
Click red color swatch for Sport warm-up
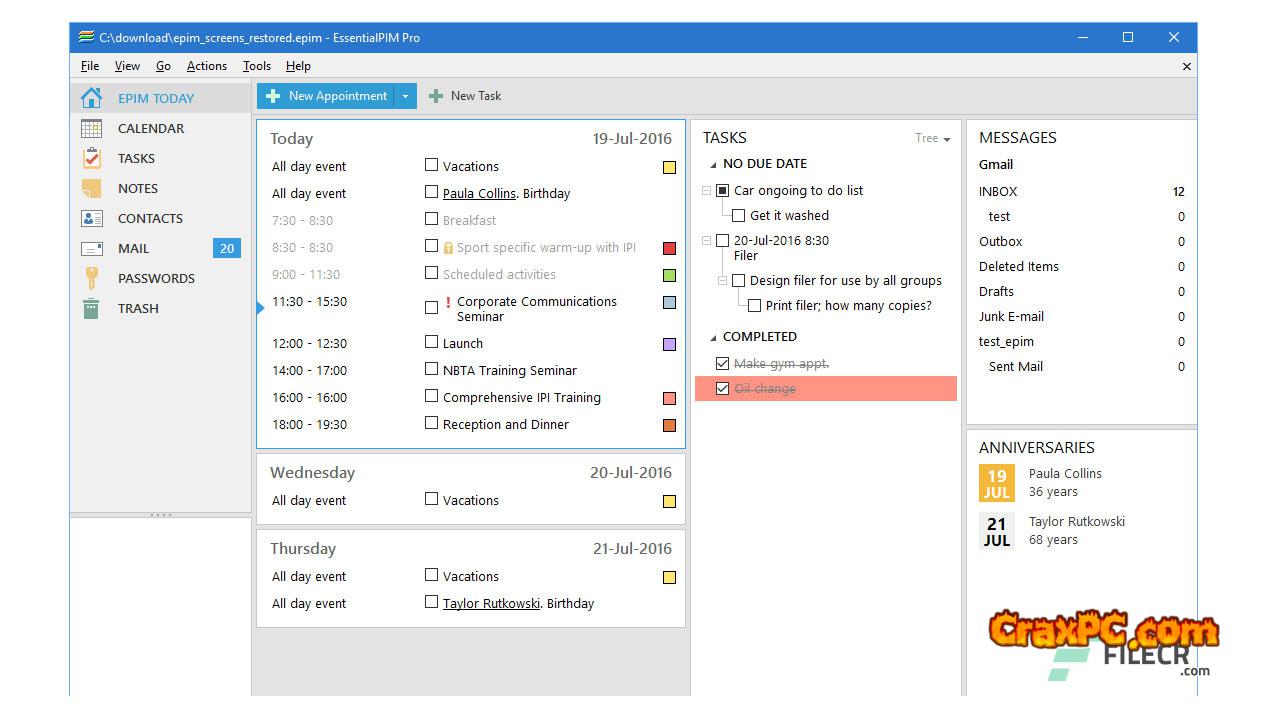click(669, 248)
